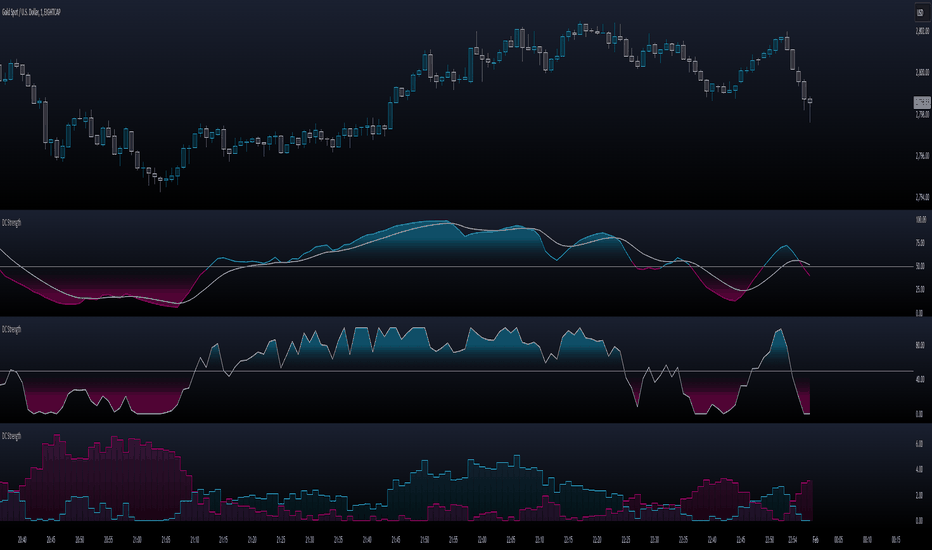This screenshot has width=932, height=550.
Task: Click the 22:30 time axis label
Action: [654, 540]
